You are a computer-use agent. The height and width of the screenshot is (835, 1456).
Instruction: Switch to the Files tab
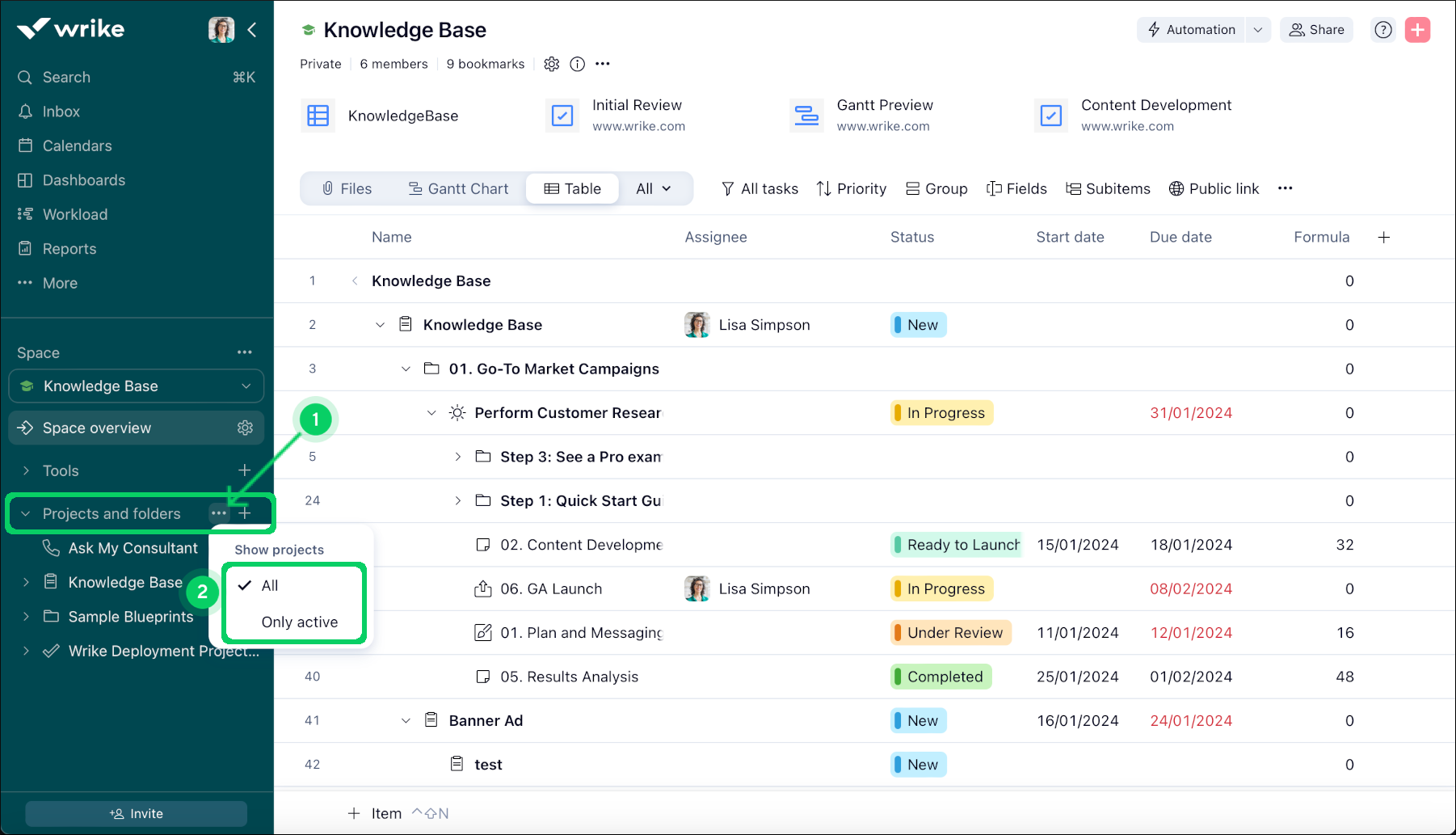click(347, 189)
